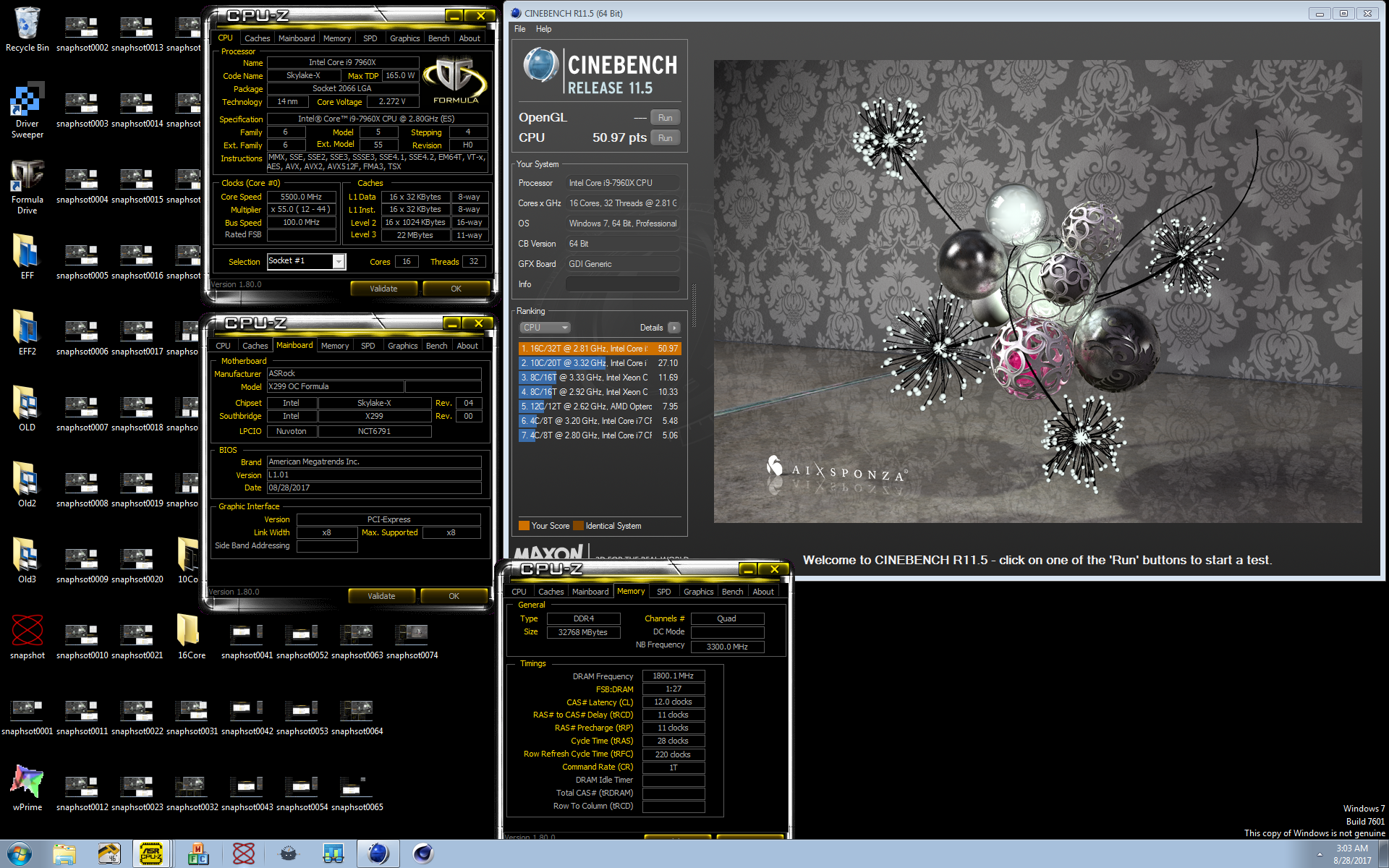Select ranking row 10C/20T @ 3.32 GHz
The width and height of the screenshot is (1389, 868).
(x=599, y=363)
